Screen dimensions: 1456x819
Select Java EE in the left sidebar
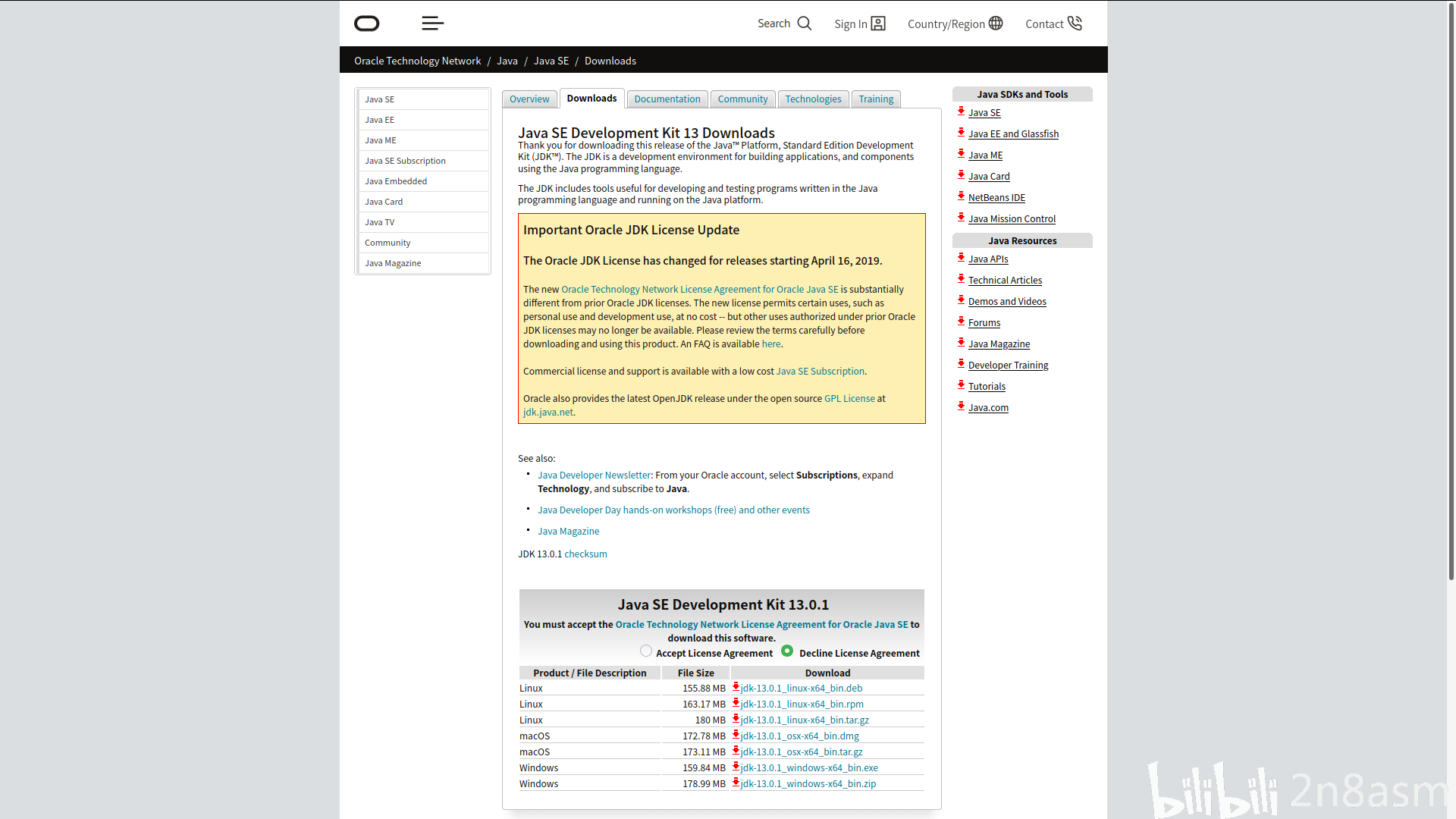coord(380,119)
